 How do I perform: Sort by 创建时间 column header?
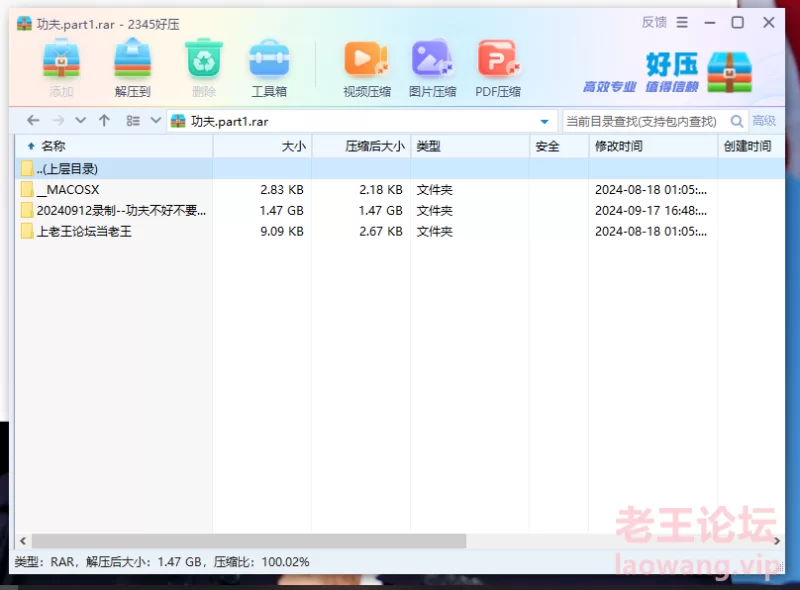click(x=751, y=146)
